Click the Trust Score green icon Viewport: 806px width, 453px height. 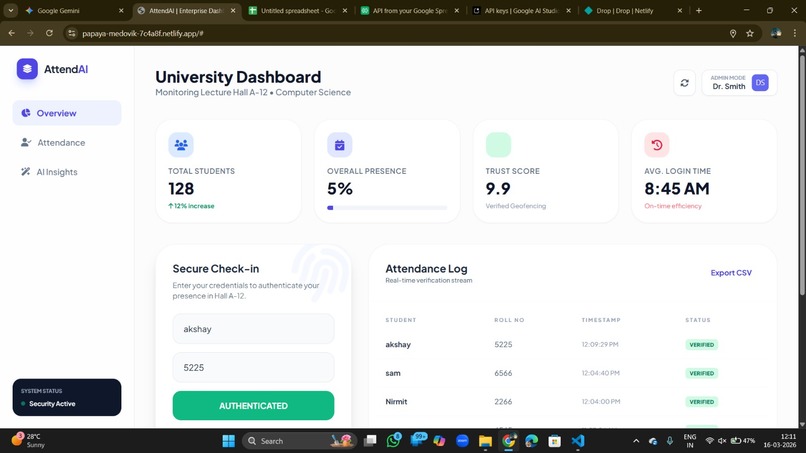click(498, 145)
